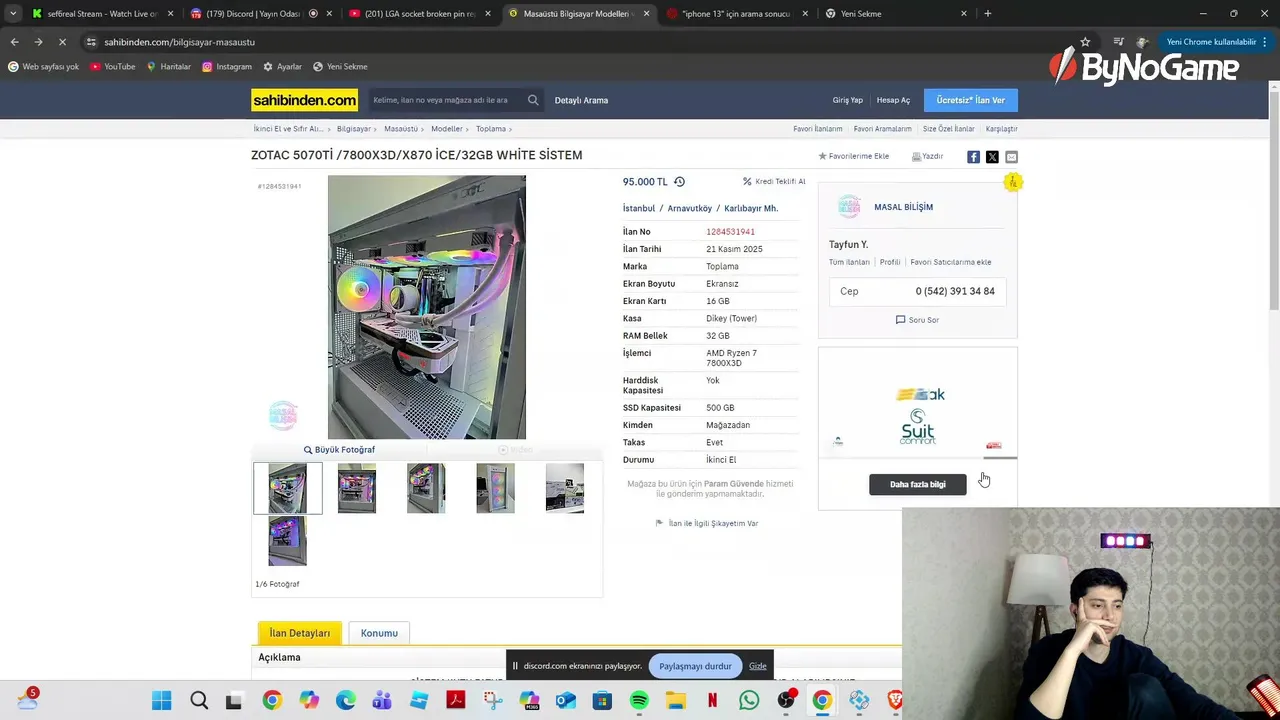Focus the listing search input field
The image size is (1280, 720).
446,100
